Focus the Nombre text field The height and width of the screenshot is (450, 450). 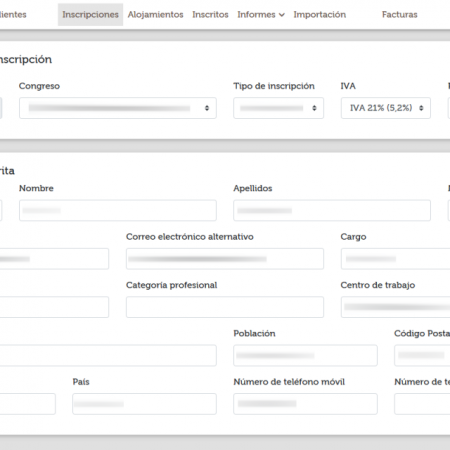(118, 210)
